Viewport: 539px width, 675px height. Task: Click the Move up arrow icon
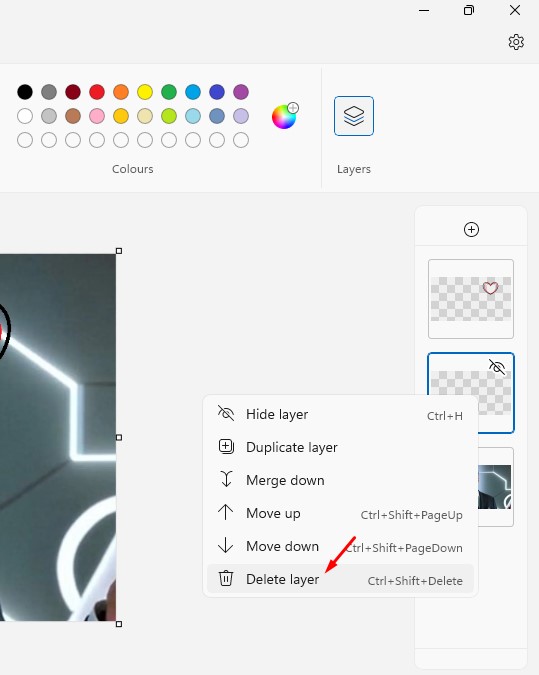[x=226, y=512]
